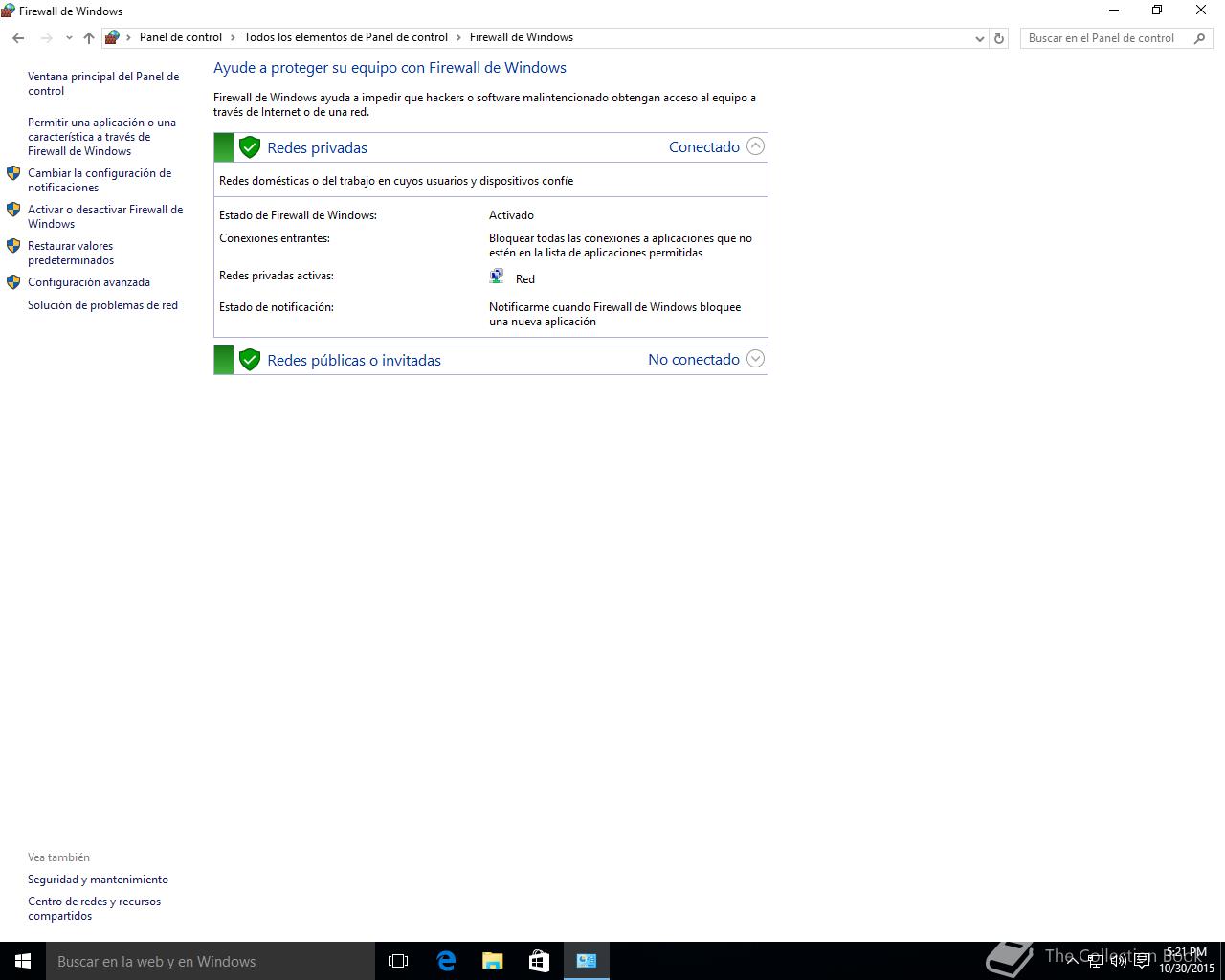The width and height of the screenshot is (1225, 980).
Task: Click the taskbar clock showing 5:21 PM
Action: point(1187,961)
